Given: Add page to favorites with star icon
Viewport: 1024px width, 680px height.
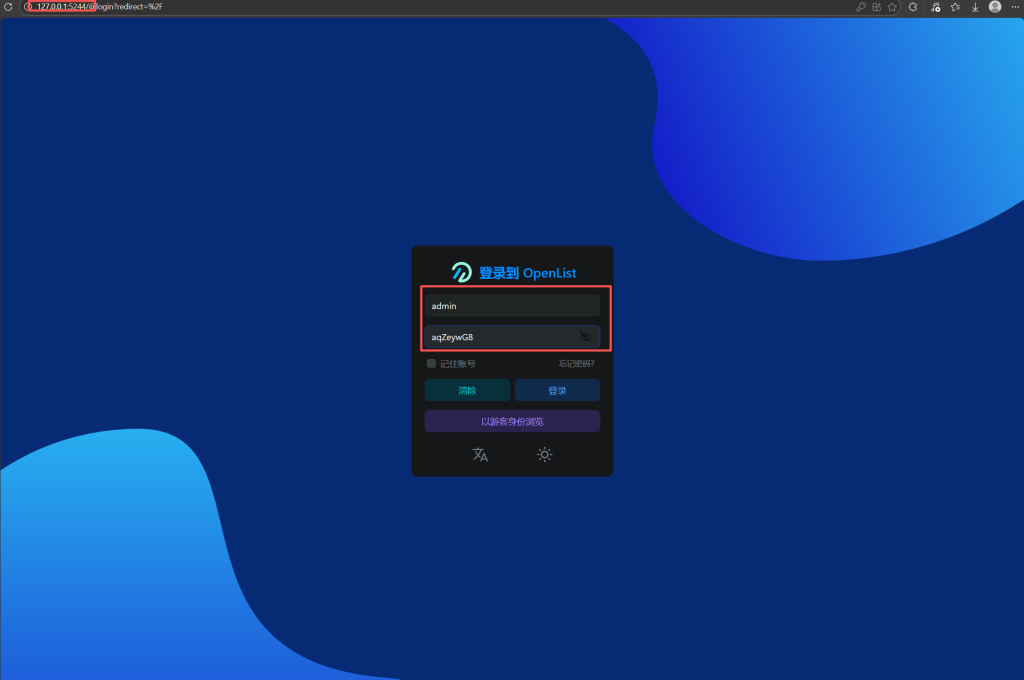Looking at the screenshot, I should (892, 7).
